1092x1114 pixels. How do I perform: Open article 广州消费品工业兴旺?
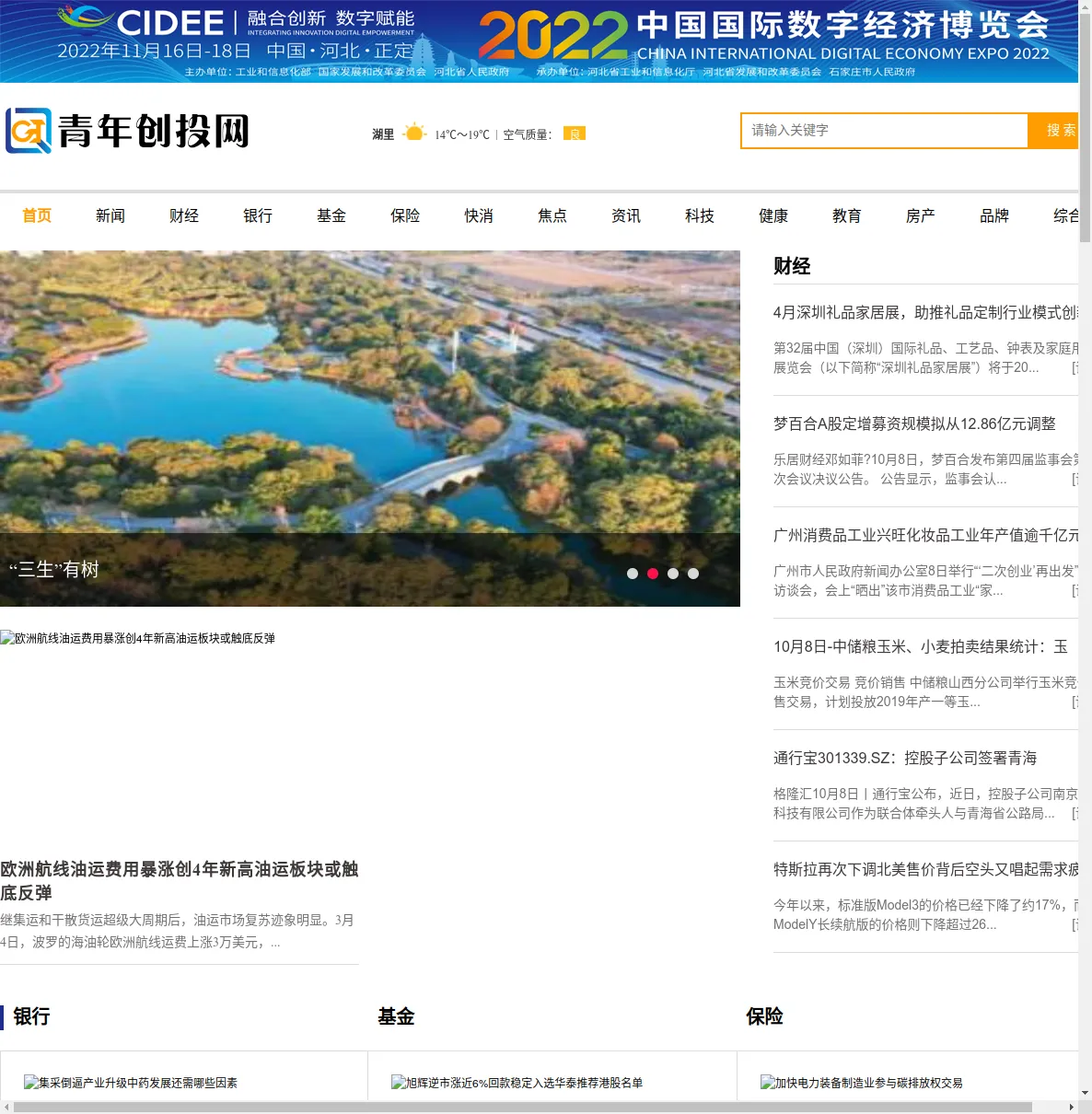[x=925, y=535]
